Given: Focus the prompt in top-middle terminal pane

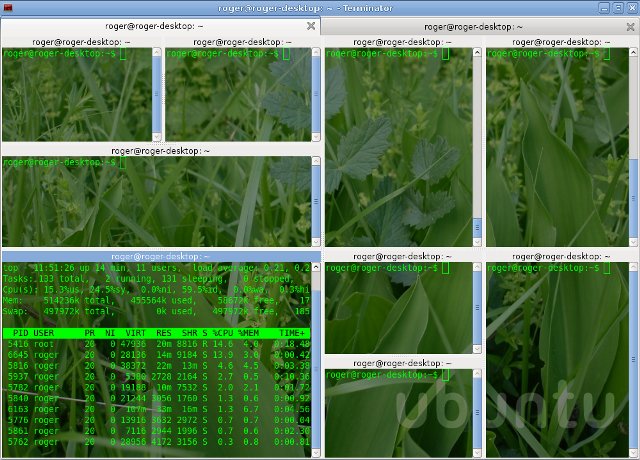Looking at the screenshot, I should pos(240,54).
